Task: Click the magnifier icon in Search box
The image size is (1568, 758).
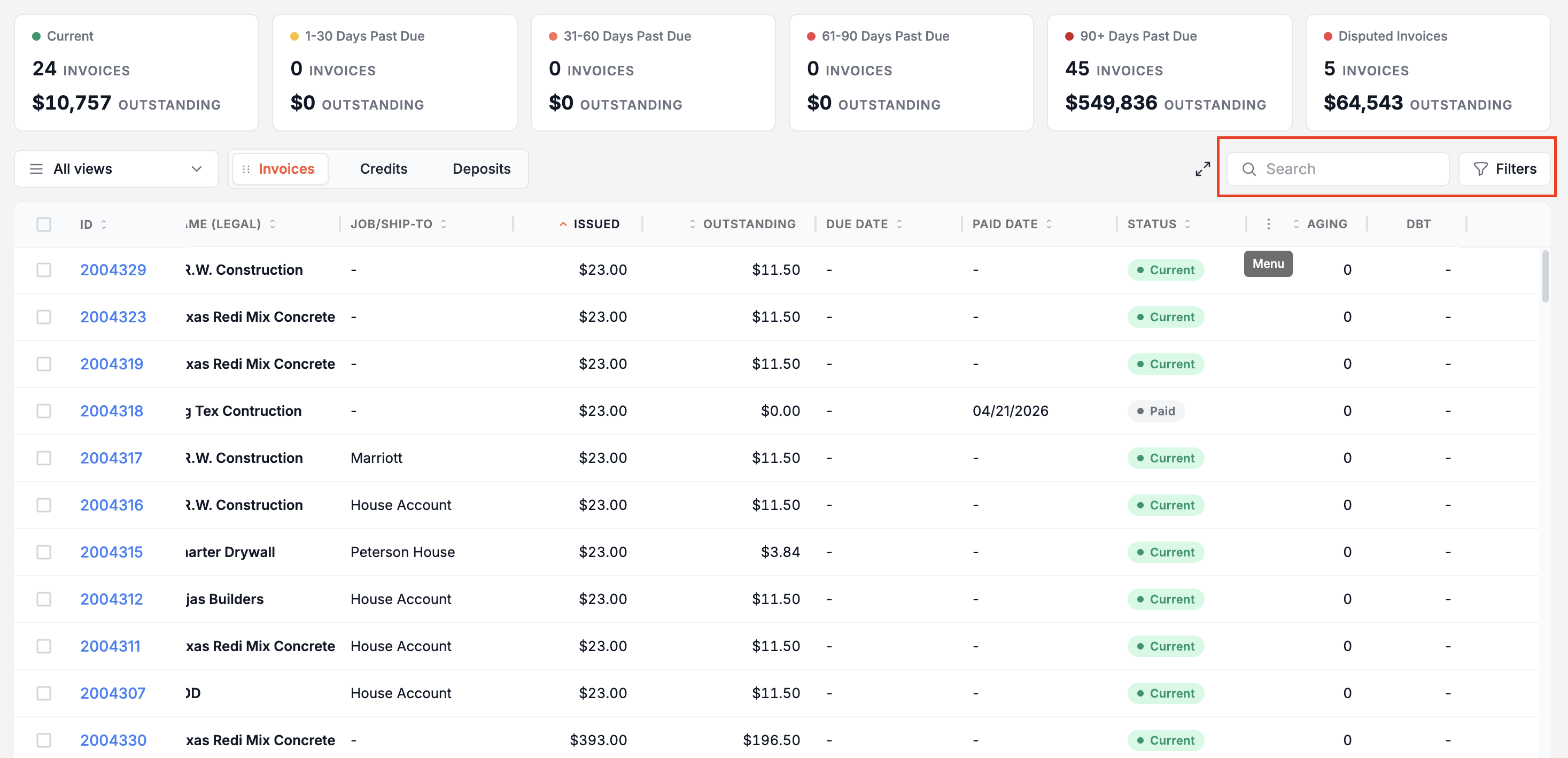Action: pyautogui.click(x=1248, y=169)
